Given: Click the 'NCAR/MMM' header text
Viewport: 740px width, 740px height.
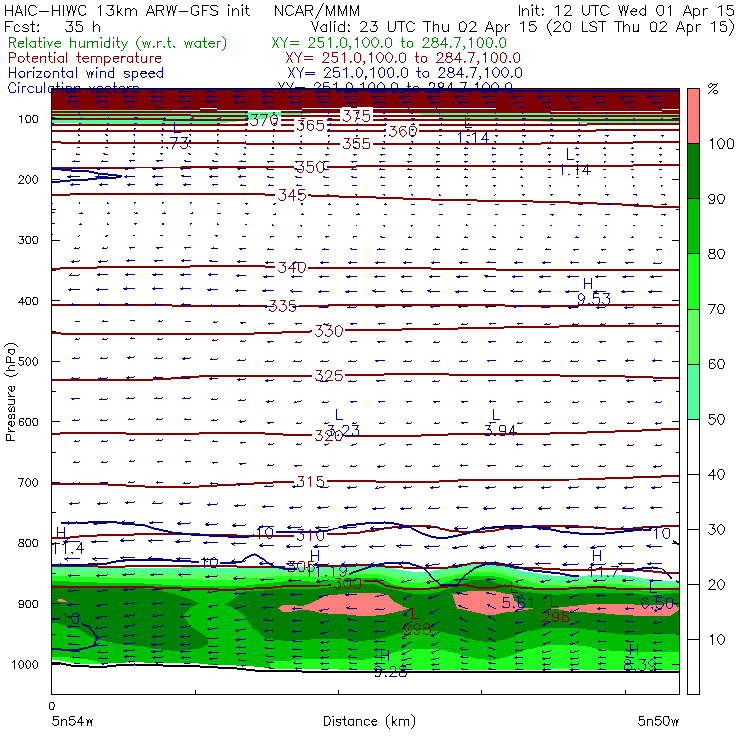Looking at the screenshot, I should coord(317,10).
